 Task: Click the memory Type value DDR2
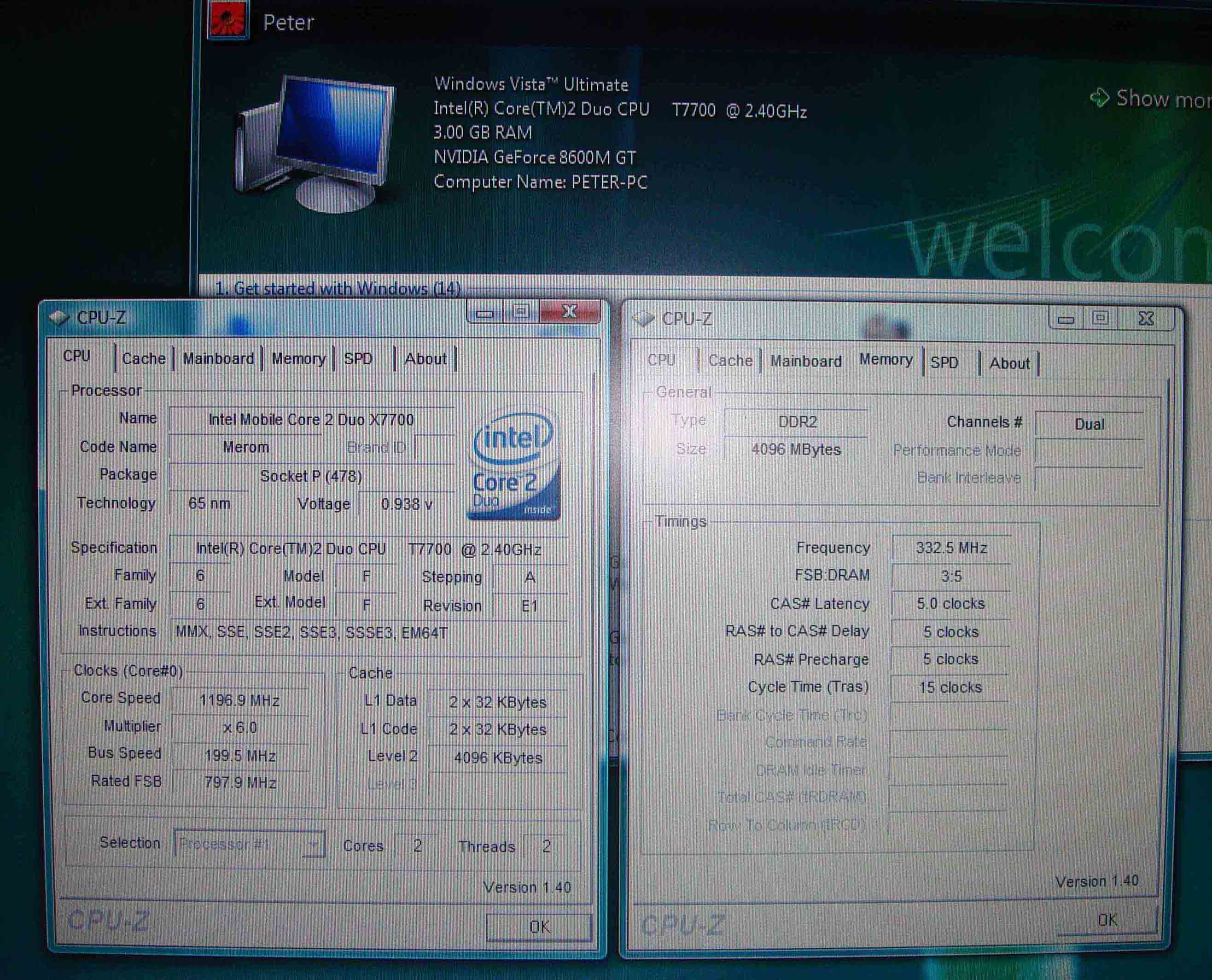click(797, 422)
